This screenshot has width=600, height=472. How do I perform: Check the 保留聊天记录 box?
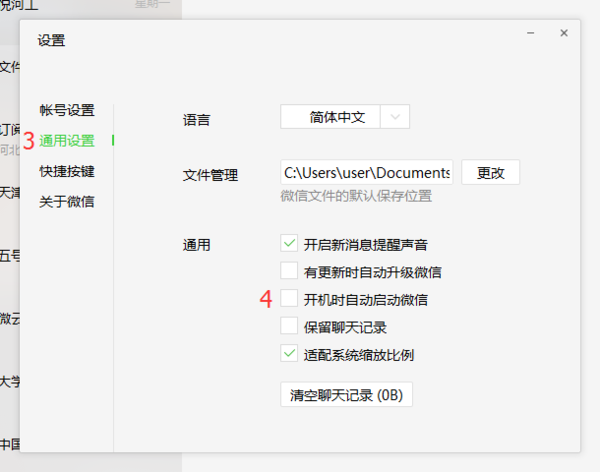click(289, 326)
